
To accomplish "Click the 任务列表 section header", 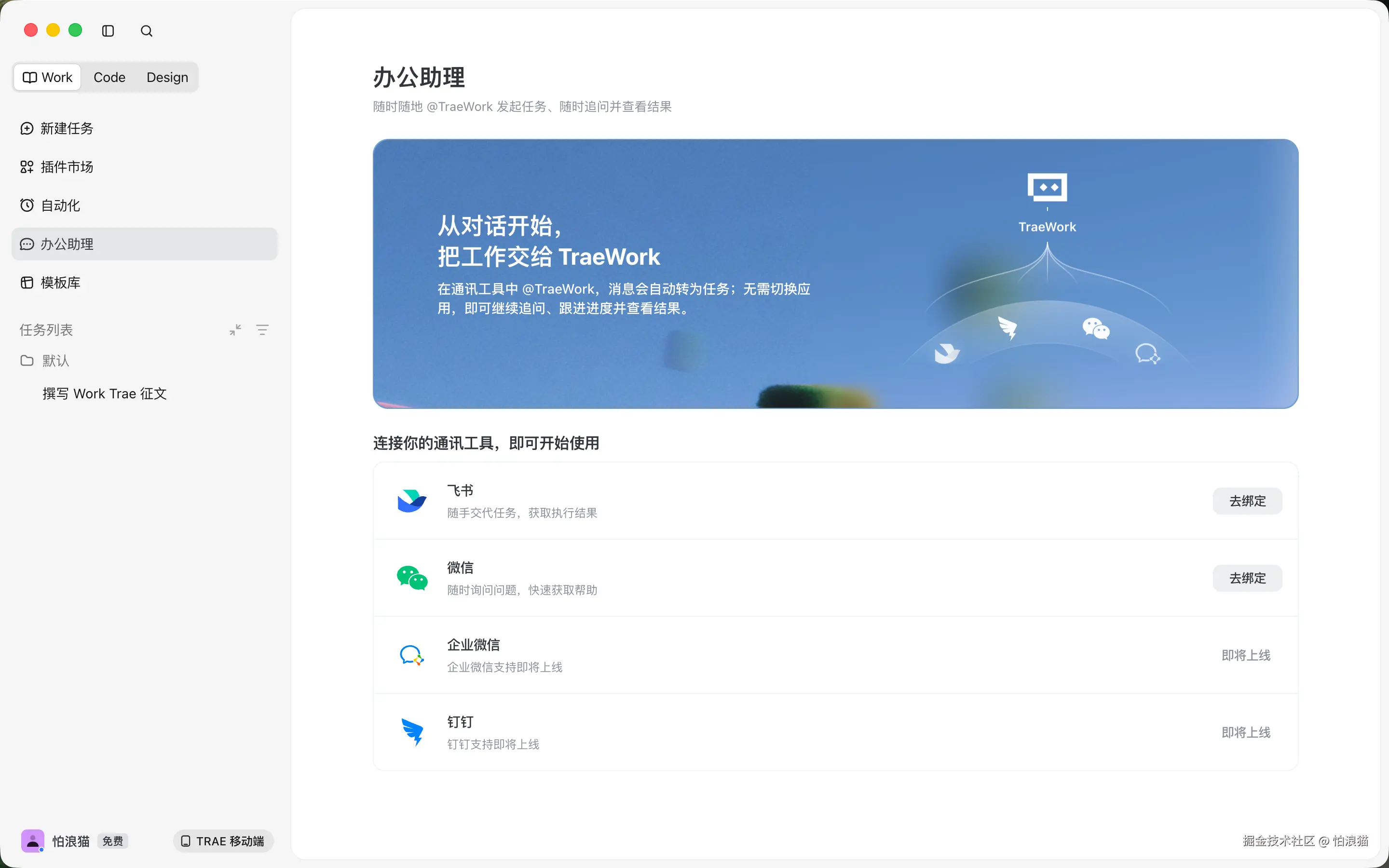I will [46, 330].
